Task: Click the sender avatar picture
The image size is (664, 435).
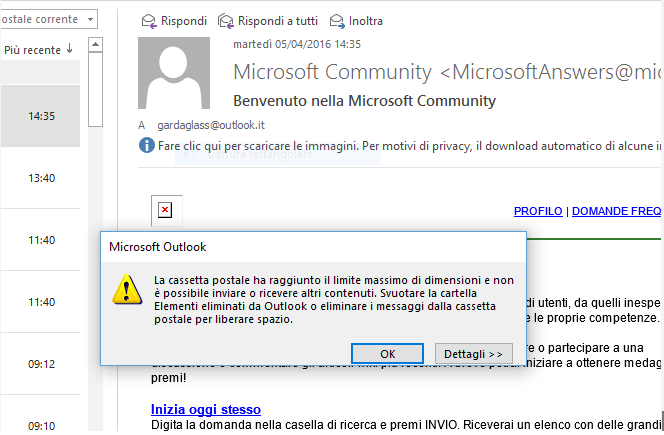Action: click(x=174, y=73)
